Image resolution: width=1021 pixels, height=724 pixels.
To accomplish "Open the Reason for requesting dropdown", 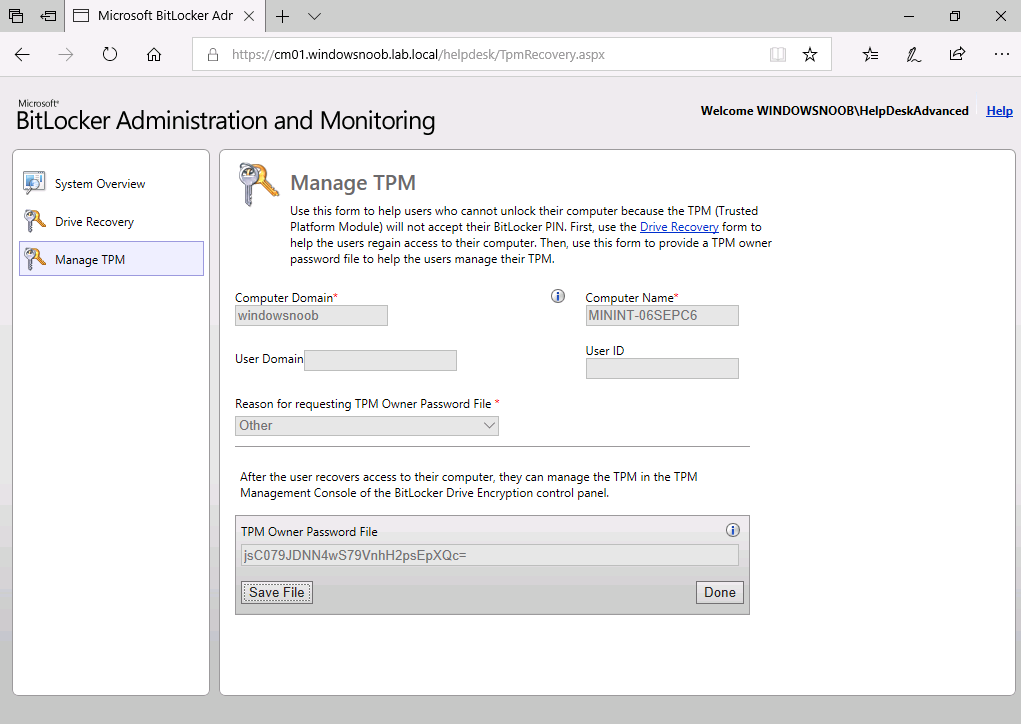I will pyautogui.click(x=367, y=426).
